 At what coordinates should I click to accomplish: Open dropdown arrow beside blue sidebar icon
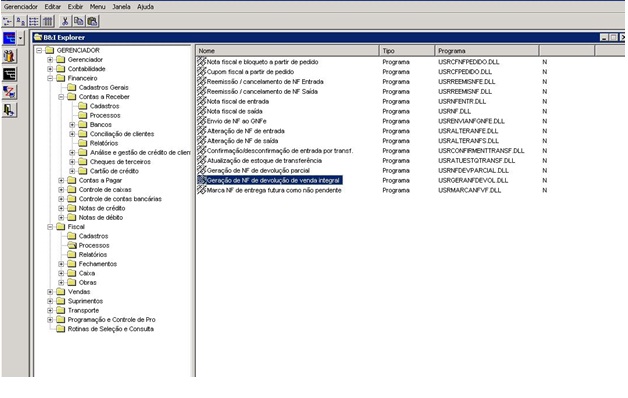click(x=21, y=38)
